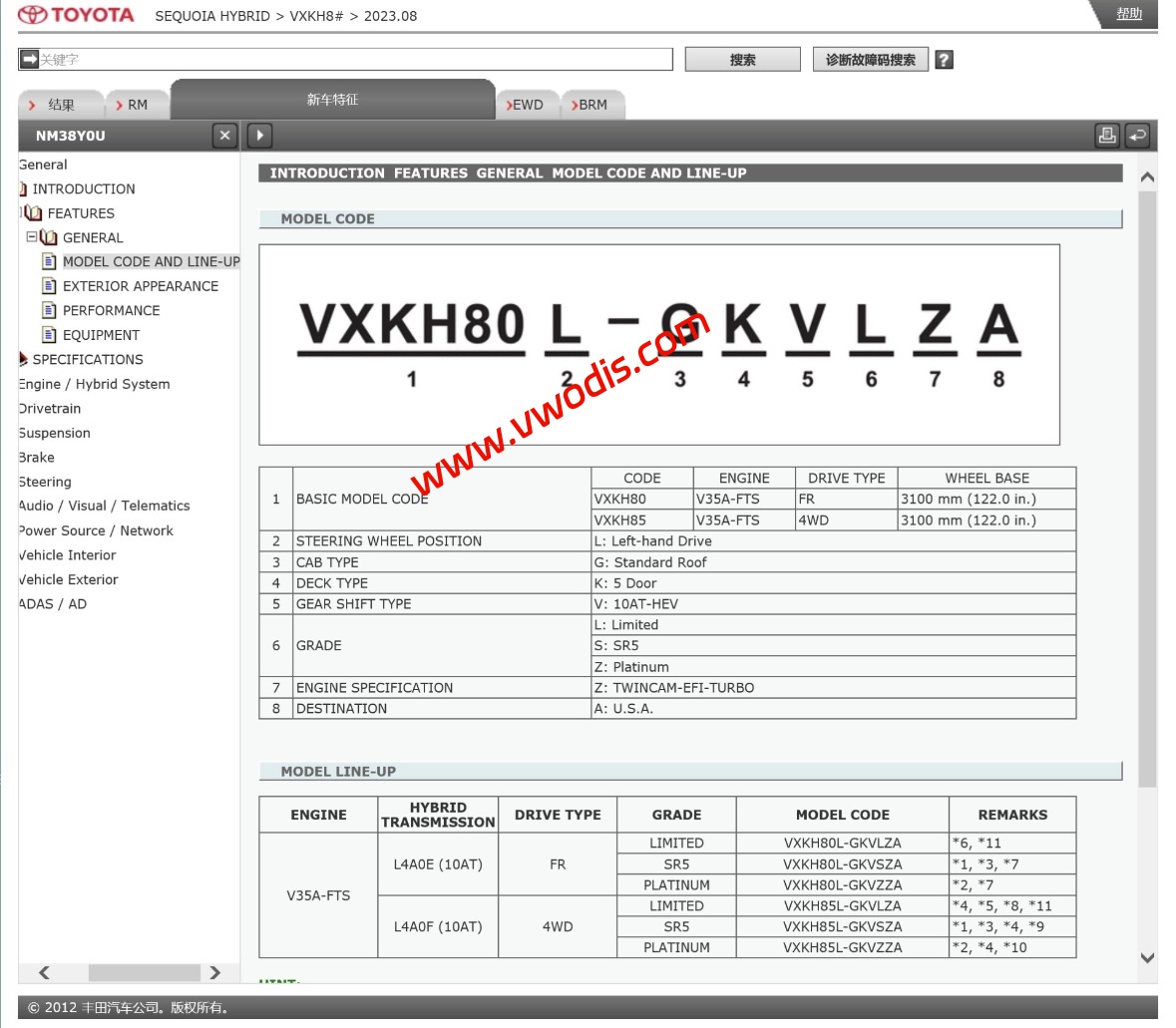Click the arrow icon beside the keyword field
The width and height of the screenshot is (1176, 1028).
(29, 59)
